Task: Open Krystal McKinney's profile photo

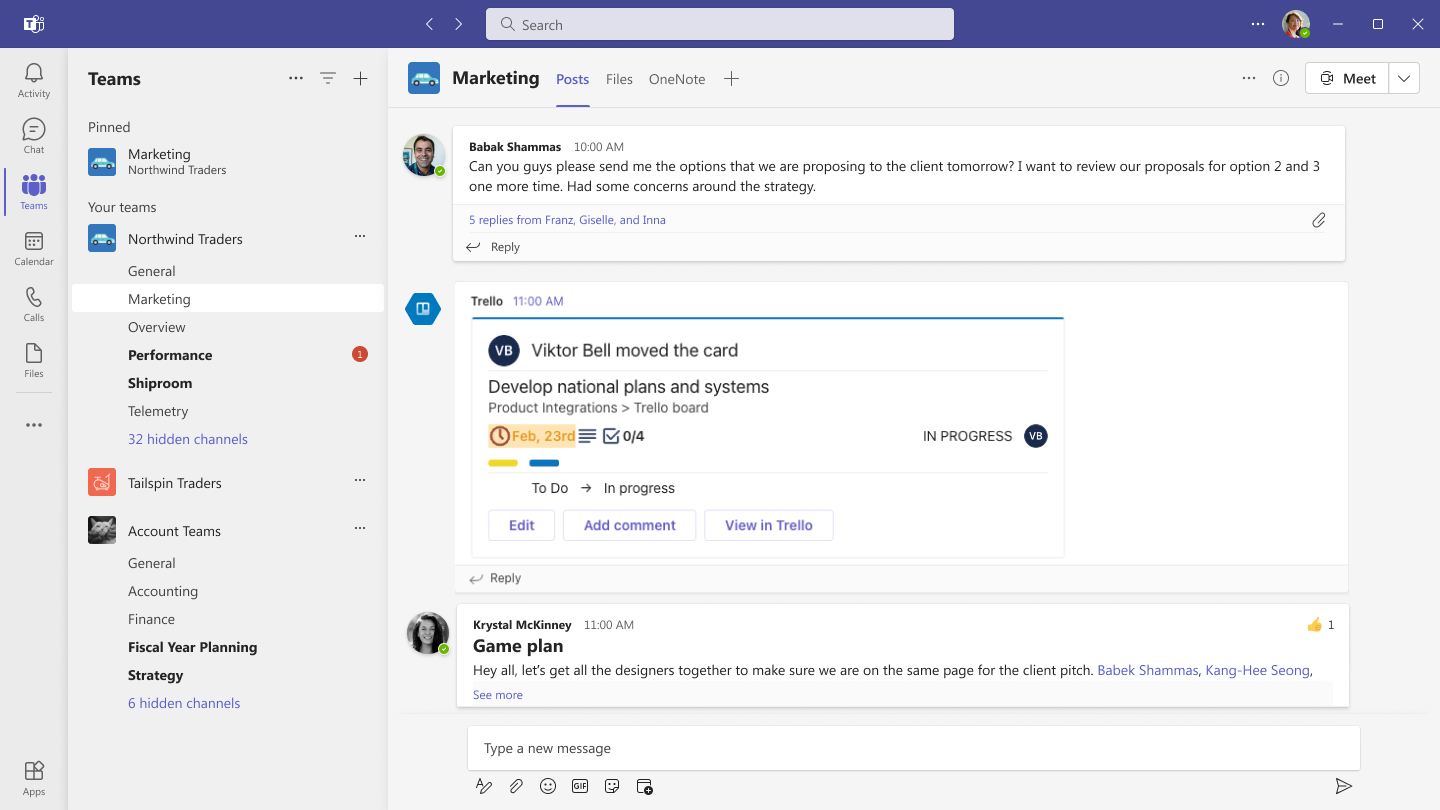Action: click(427, 633)
